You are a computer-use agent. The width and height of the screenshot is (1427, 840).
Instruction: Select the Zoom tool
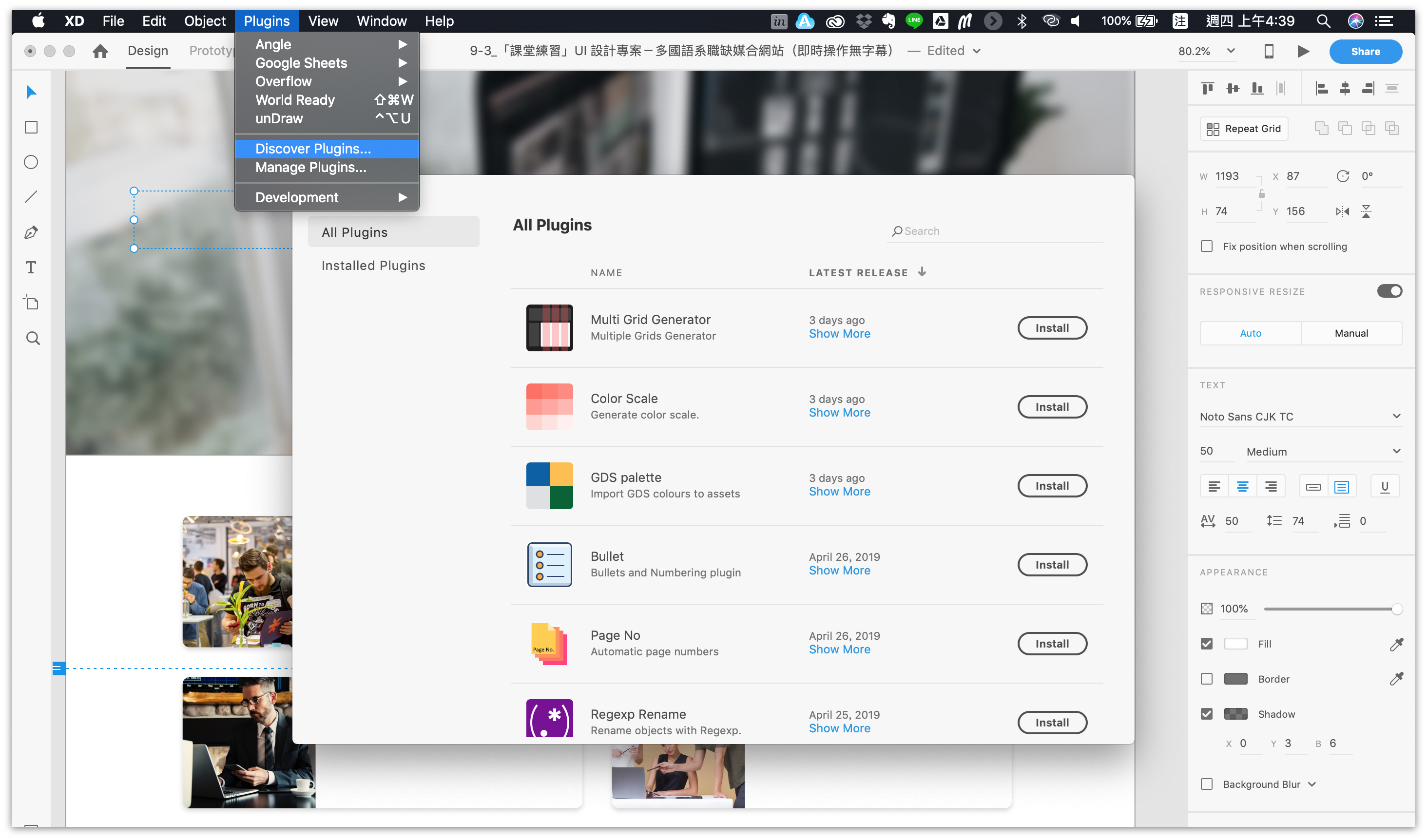click(x=33, y=339)
